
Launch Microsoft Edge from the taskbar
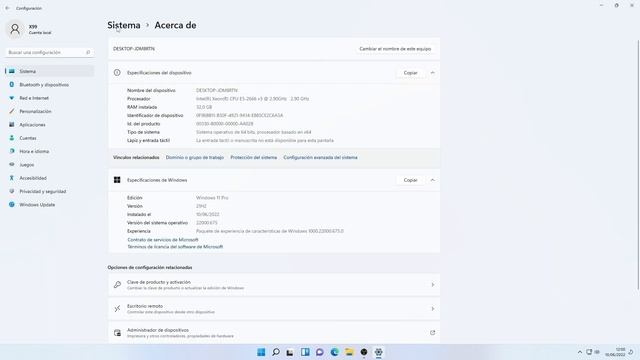coord(334,352)
